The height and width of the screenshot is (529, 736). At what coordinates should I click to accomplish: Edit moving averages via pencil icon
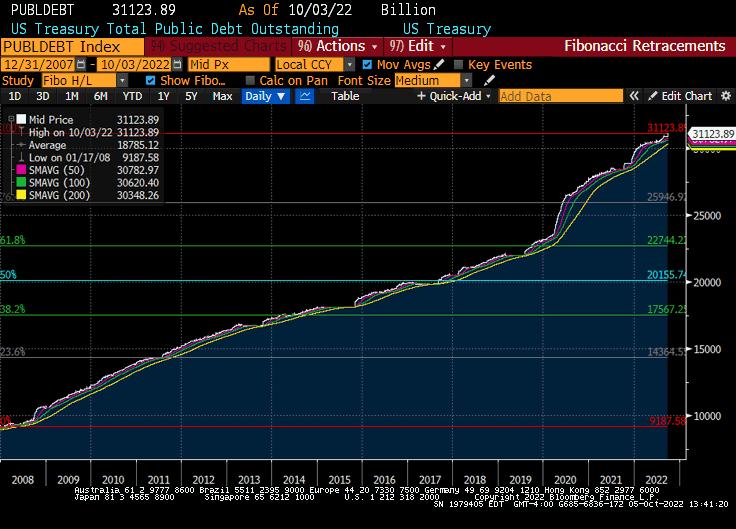point(439,64)
